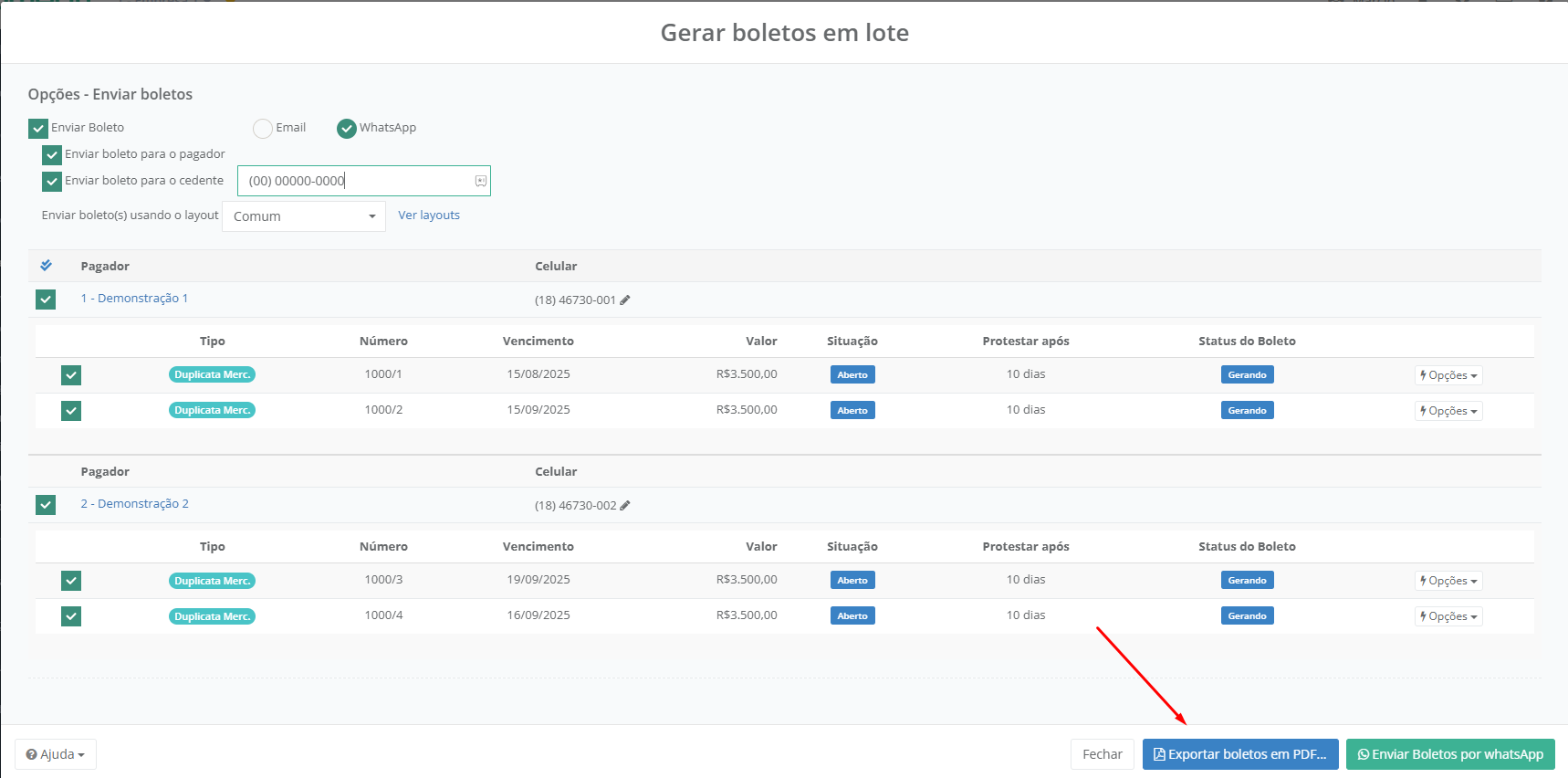Click Duplicata Merc. badge for boleto 1000/3
Screen dimensions: 1568x778
click(x=212, y=581)
